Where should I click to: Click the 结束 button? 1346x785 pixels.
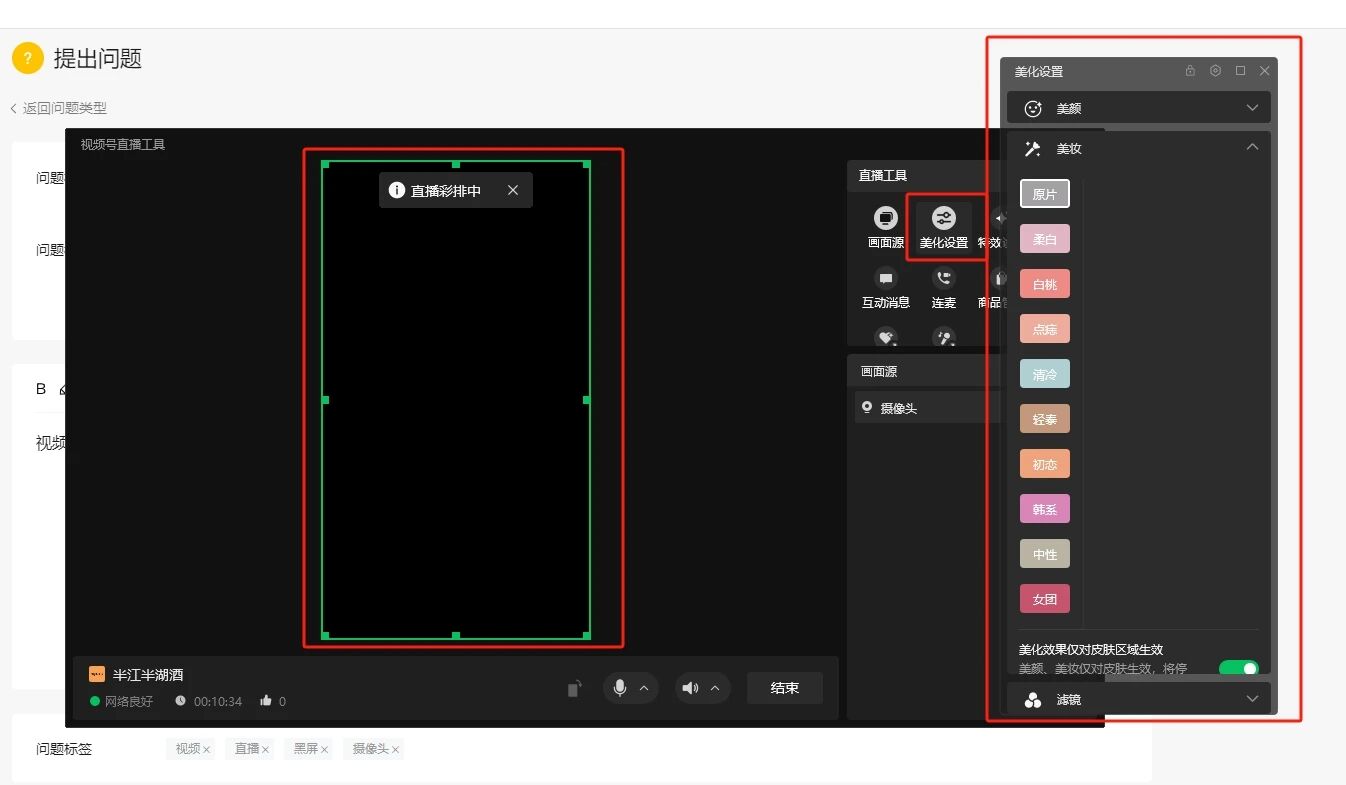(785, 688)
